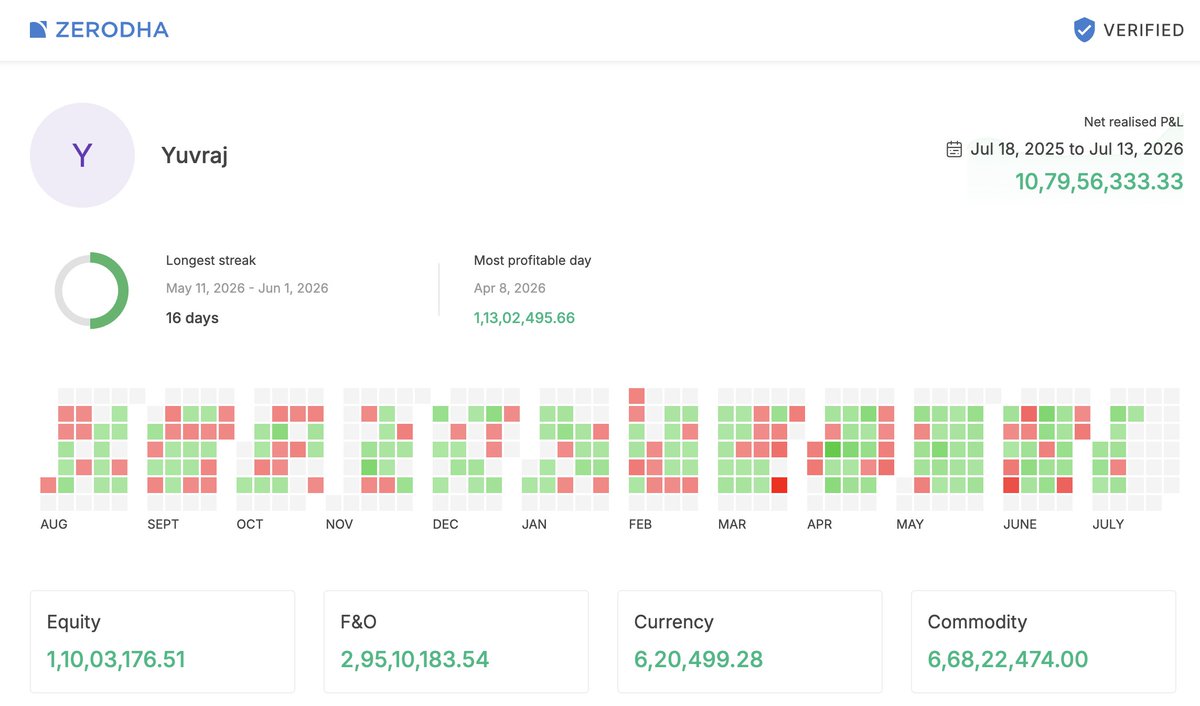Click the Y profile avatar
The height and width of the screenshot is (706, 1200).
pyautogui.click(x=82, y=155)
